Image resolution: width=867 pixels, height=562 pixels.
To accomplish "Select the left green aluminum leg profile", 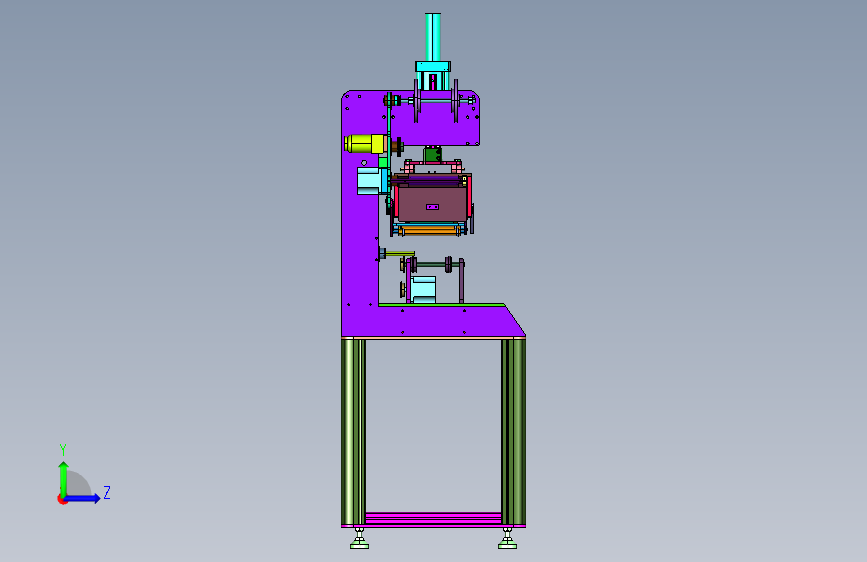I will pyautogui.click(x=353, y=431).
